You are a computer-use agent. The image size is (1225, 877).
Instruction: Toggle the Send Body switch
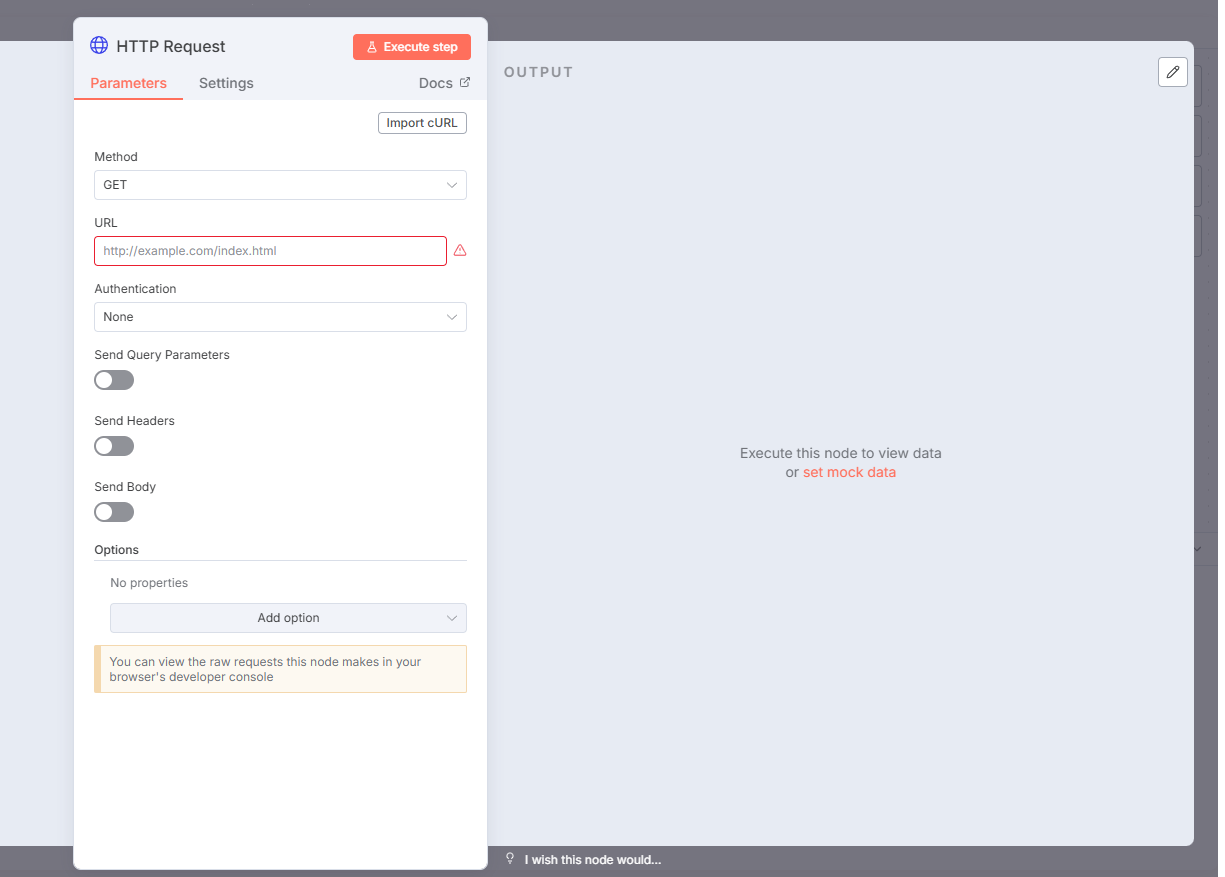tap(114, 512)
